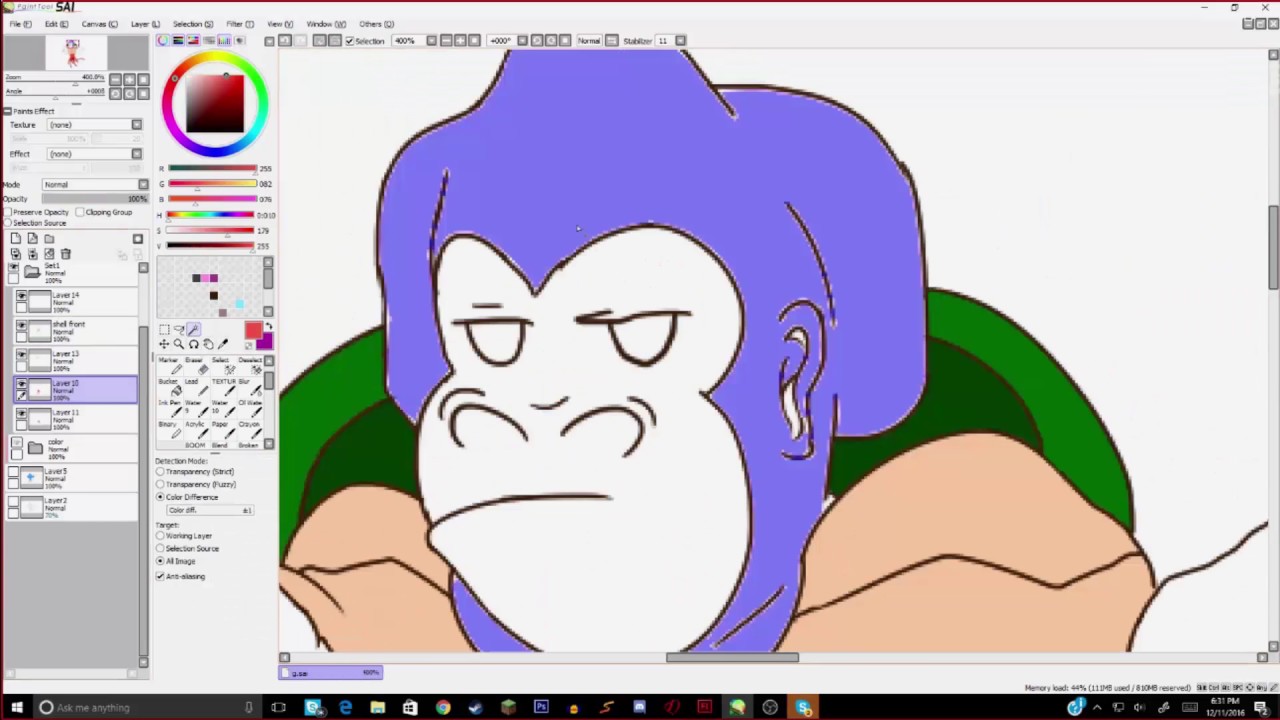Image resolution: width=1280 pixels, height=720 pixels.
Task: Hide Layer 11 visibility eye
Action: click(x=21, y=413)
